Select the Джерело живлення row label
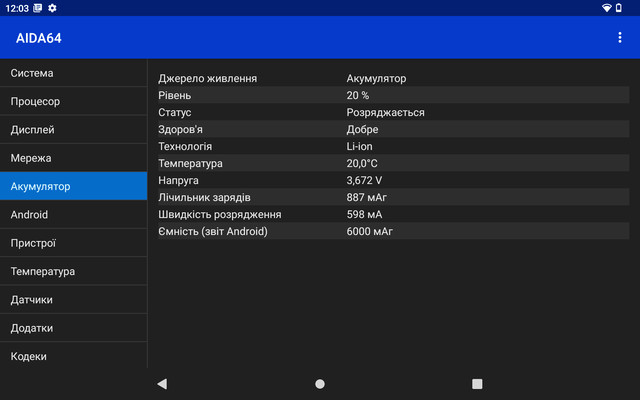 click(207, 78)
